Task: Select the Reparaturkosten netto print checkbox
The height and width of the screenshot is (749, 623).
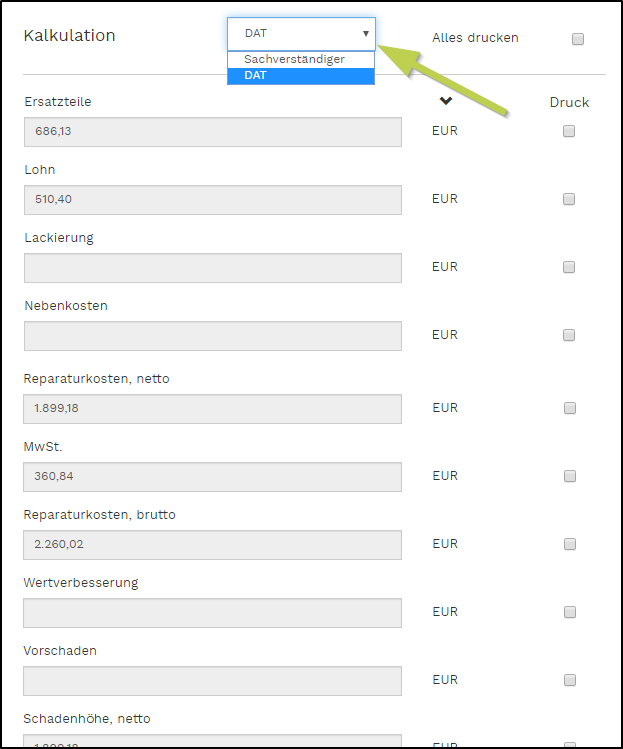Action: click(x=569, y=408)
